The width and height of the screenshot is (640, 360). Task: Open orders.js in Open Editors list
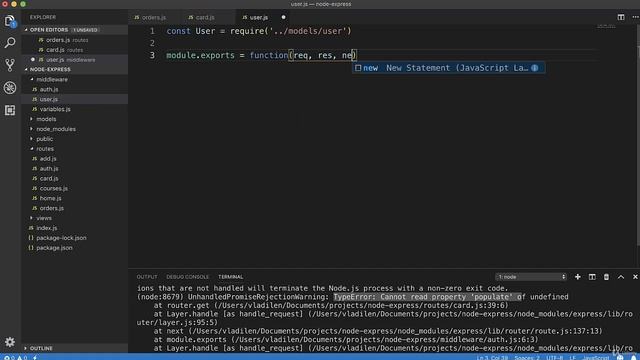click(75, 40)
